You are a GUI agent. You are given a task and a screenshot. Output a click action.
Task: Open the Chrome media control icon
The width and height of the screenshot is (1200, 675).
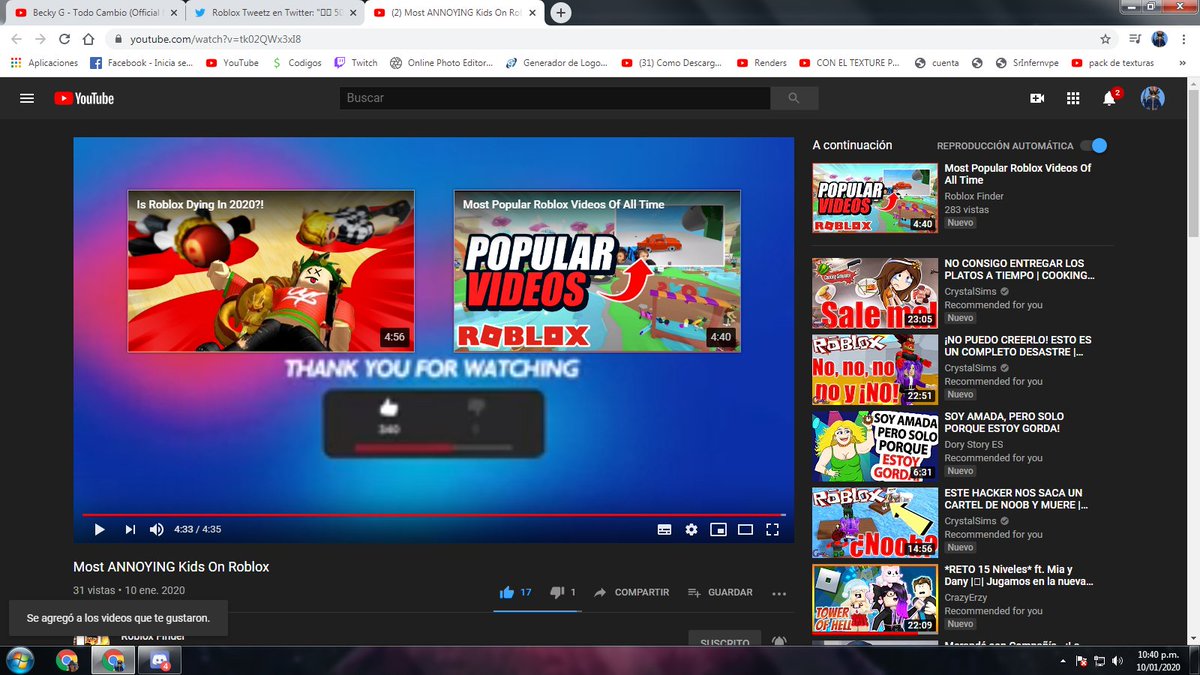[x=1134, y=39]
